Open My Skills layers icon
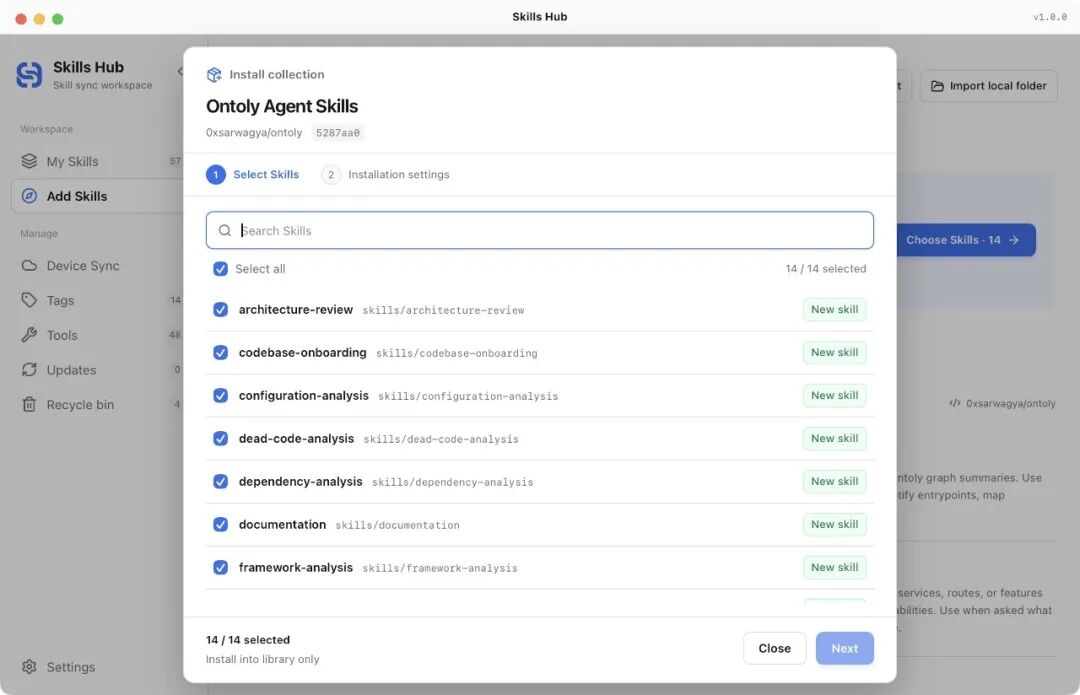 (x=29, y=161)
